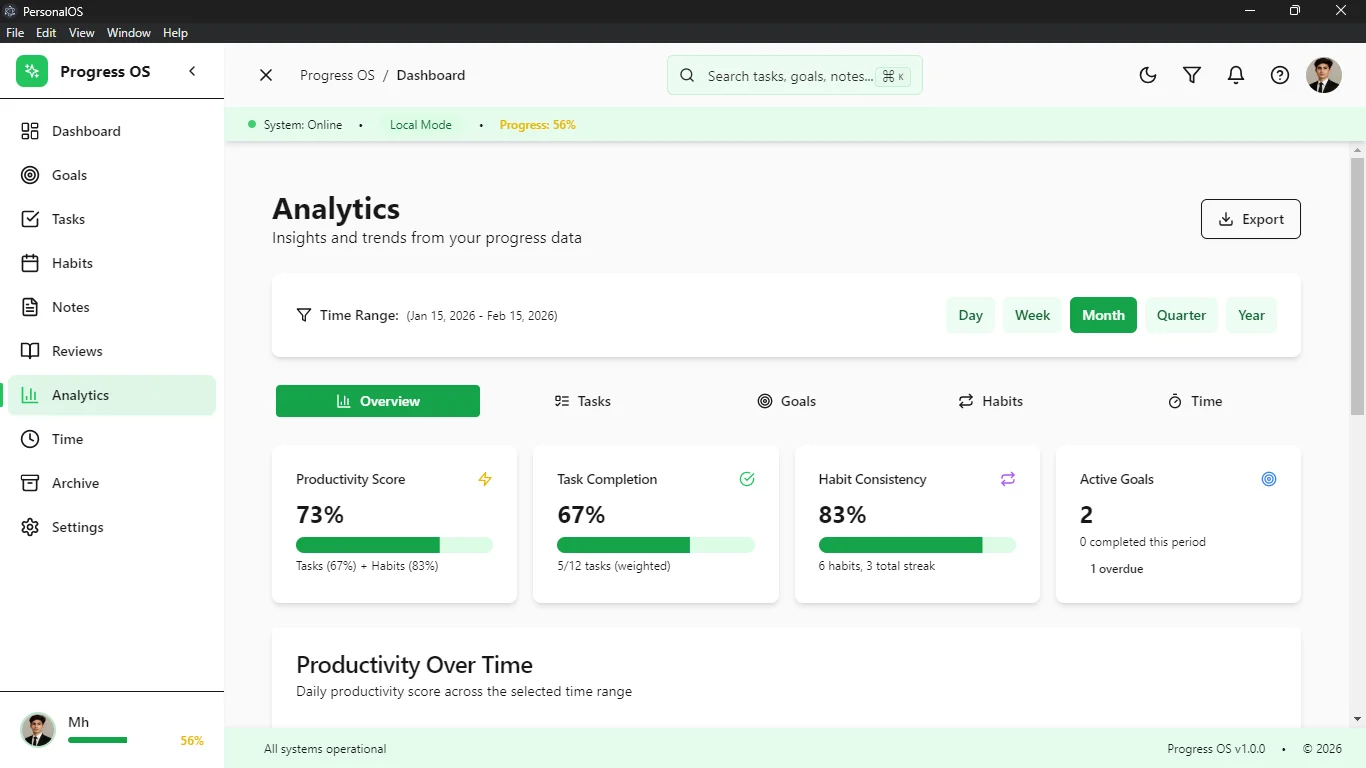Go to Dashboard in the sidebar
Screen dimensions: 1366x768
(x=112, y=131)
